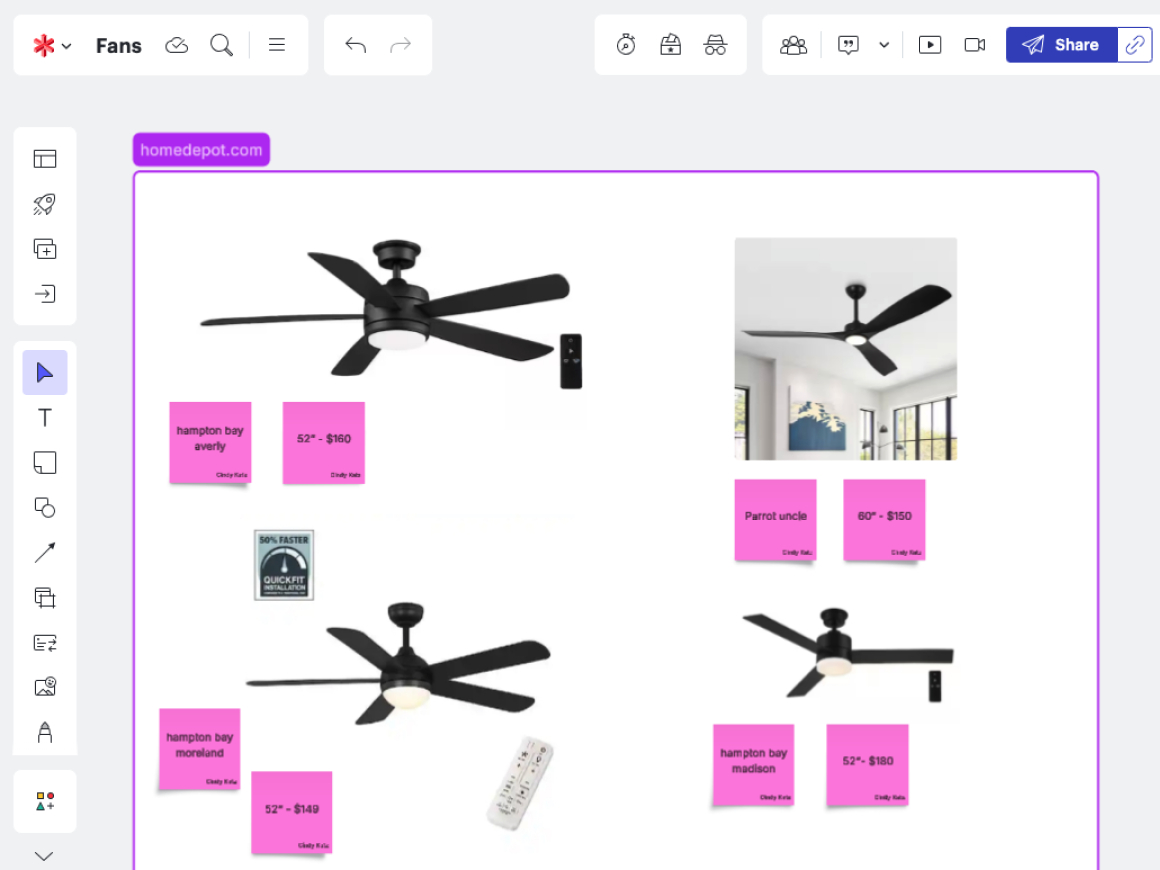Toggle private (incognito) mode glasses icon

point(715,45)
